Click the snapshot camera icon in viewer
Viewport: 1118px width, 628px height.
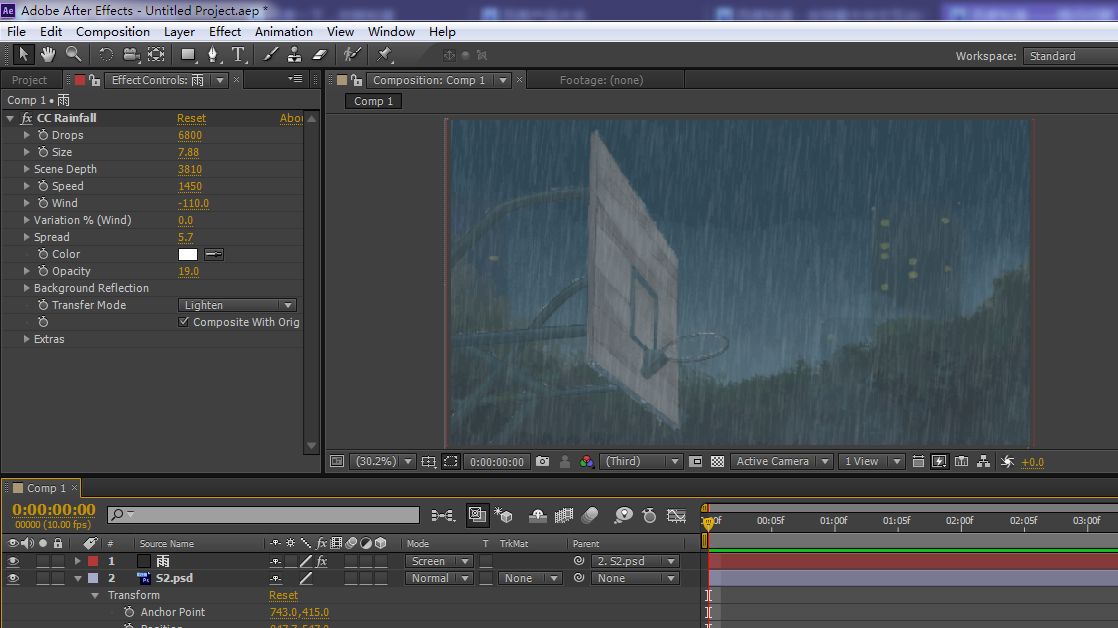pyautogui.click(x=542, y=461)
